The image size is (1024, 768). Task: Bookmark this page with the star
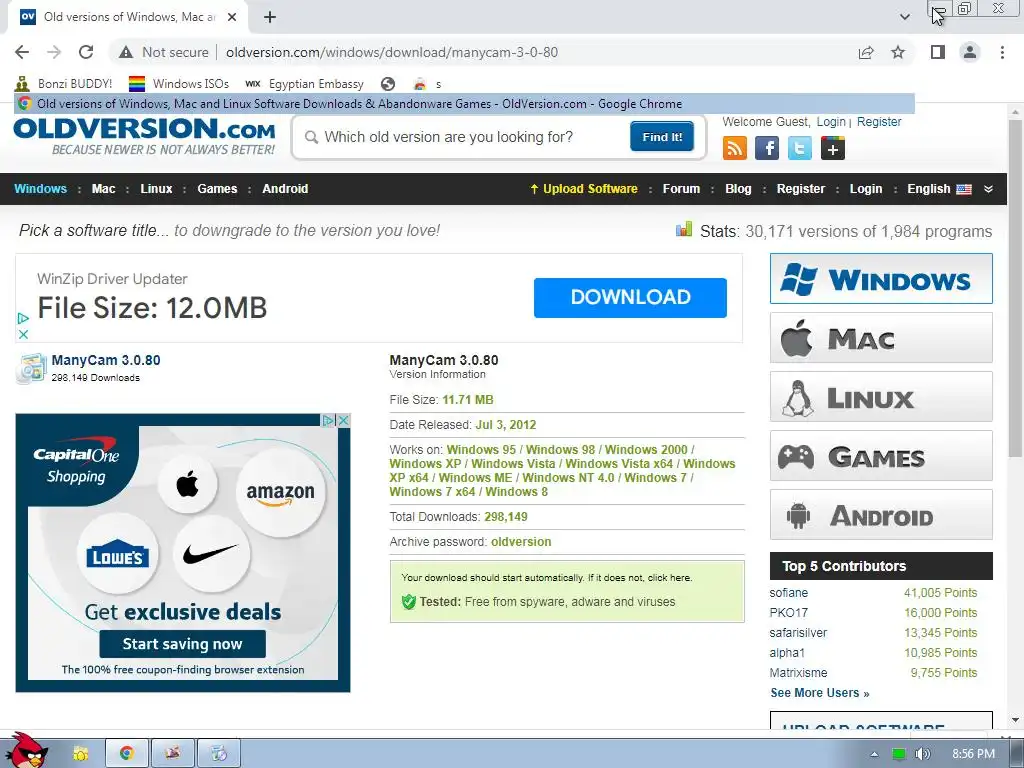coord(898,52)
